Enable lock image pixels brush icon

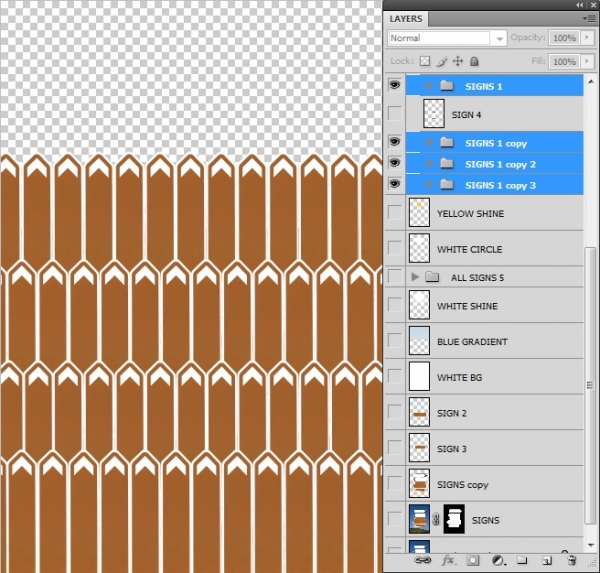coord(442,61)
